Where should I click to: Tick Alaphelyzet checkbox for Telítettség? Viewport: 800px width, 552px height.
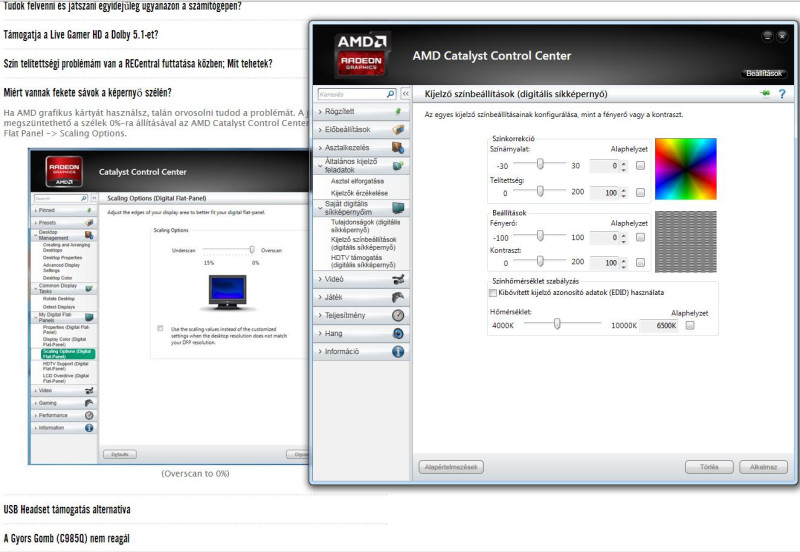point(641,192)
